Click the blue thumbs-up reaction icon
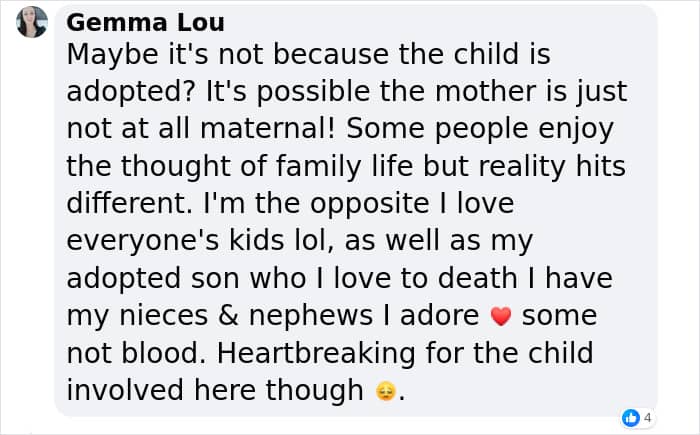The height and width of the screenshot is (435, 700). pyautogui.click(x=630, y=417)
